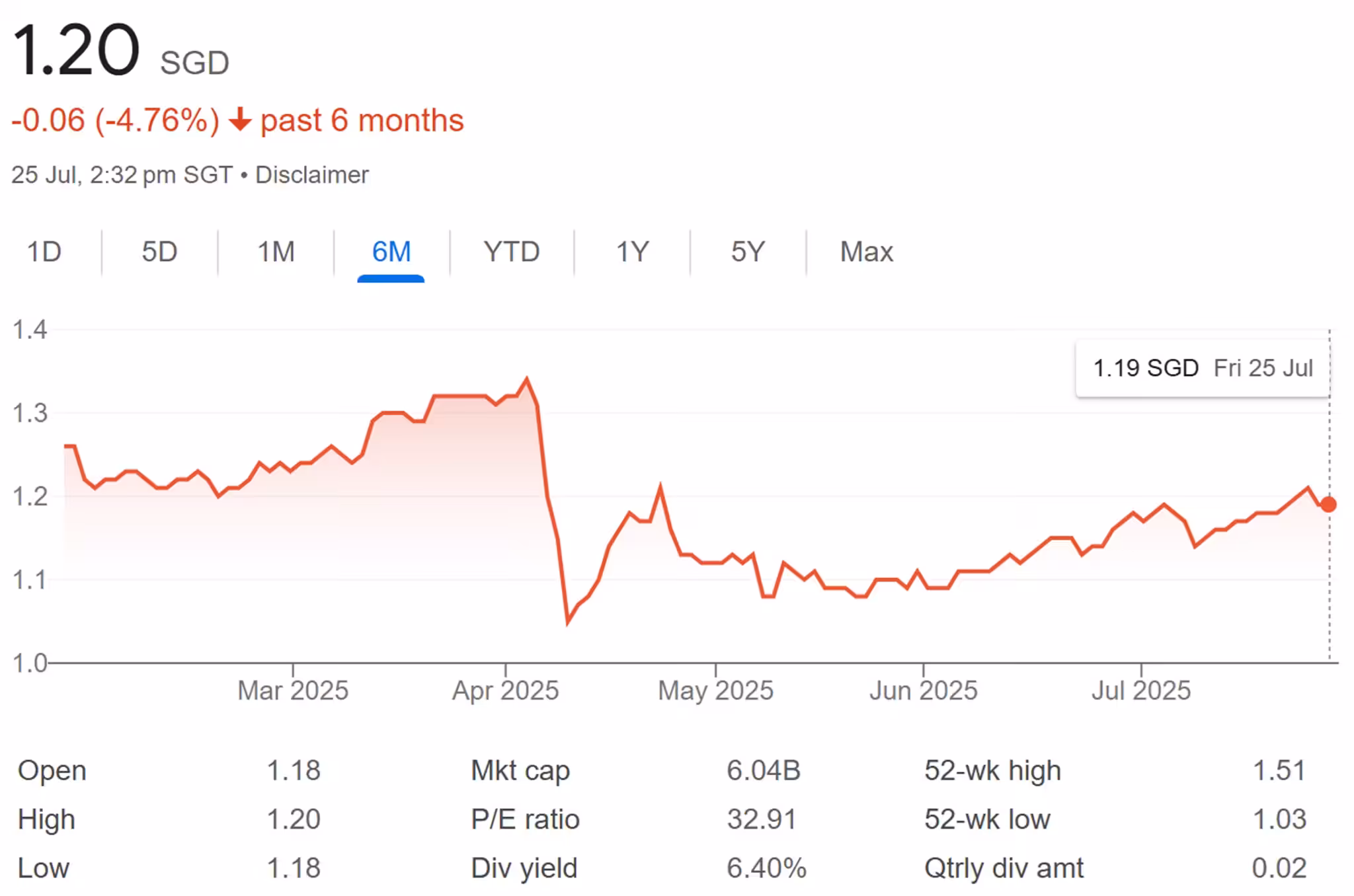Show the Max price history
The height and width of the screenshot is (896, 1354).
[866, 252]
